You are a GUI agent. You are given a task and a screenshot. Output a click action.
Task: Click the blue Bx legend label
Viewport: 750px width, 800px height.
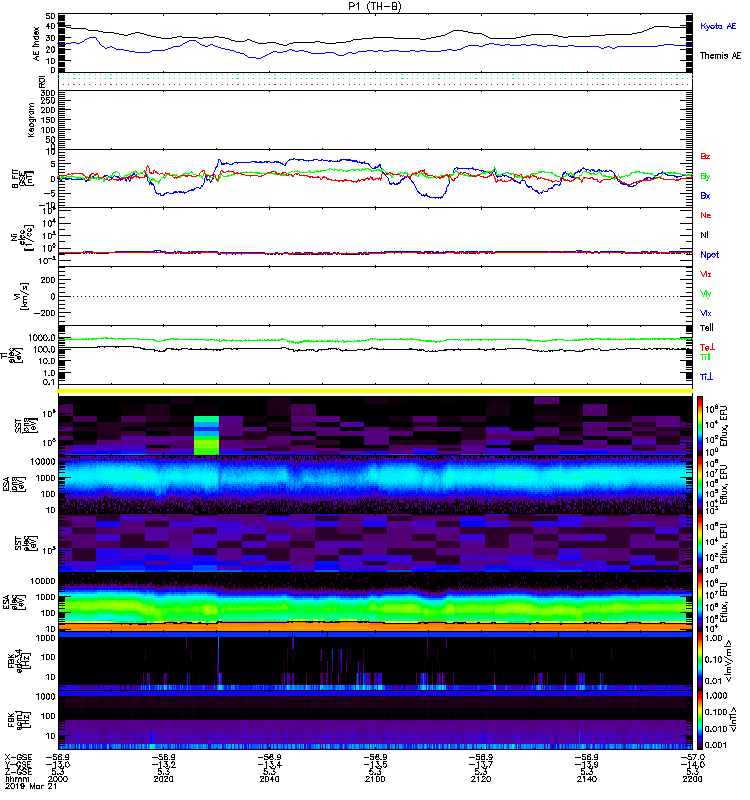705,195
